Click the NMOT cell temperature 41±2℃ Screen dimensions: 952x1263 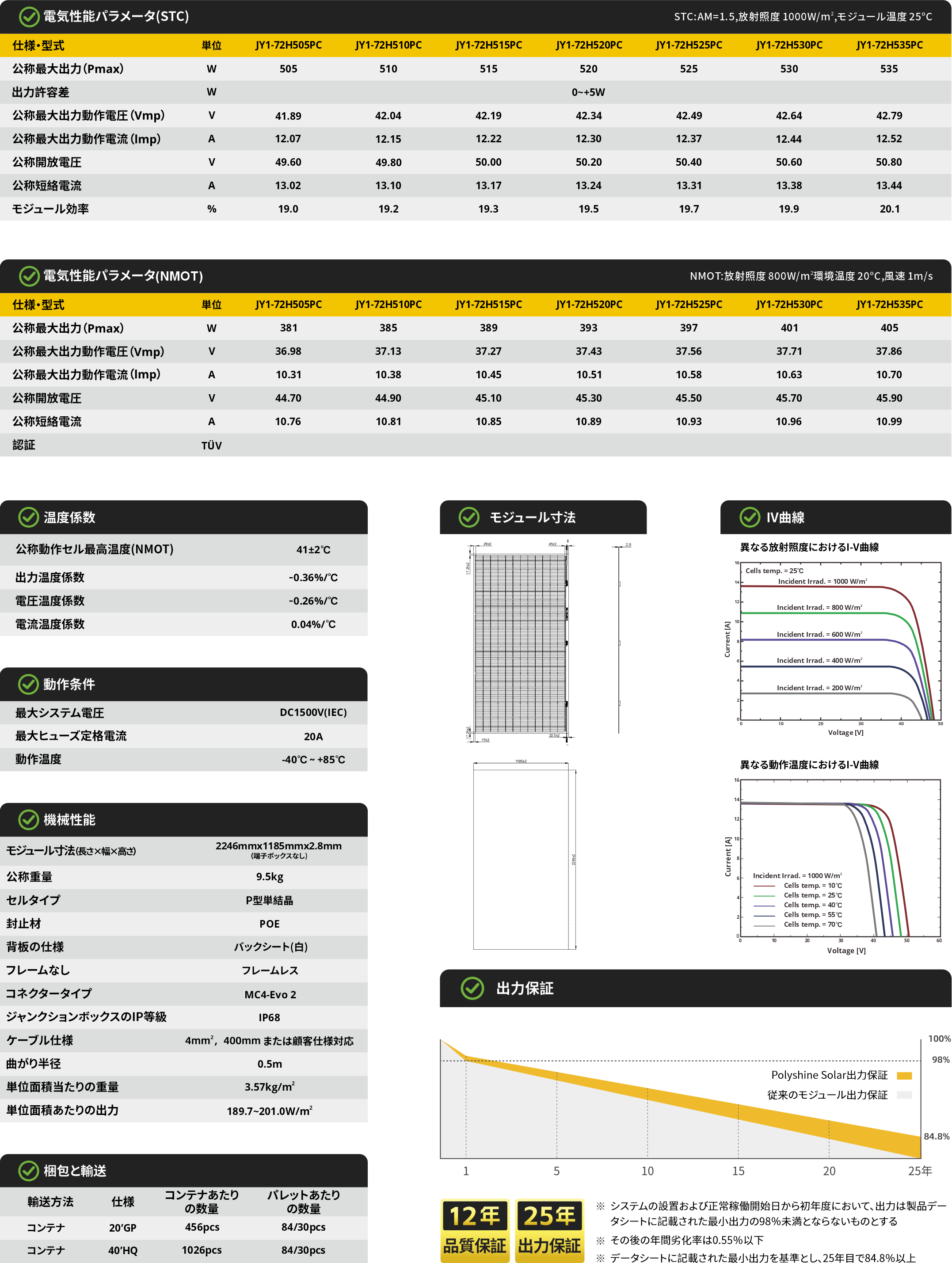point(313,550)
